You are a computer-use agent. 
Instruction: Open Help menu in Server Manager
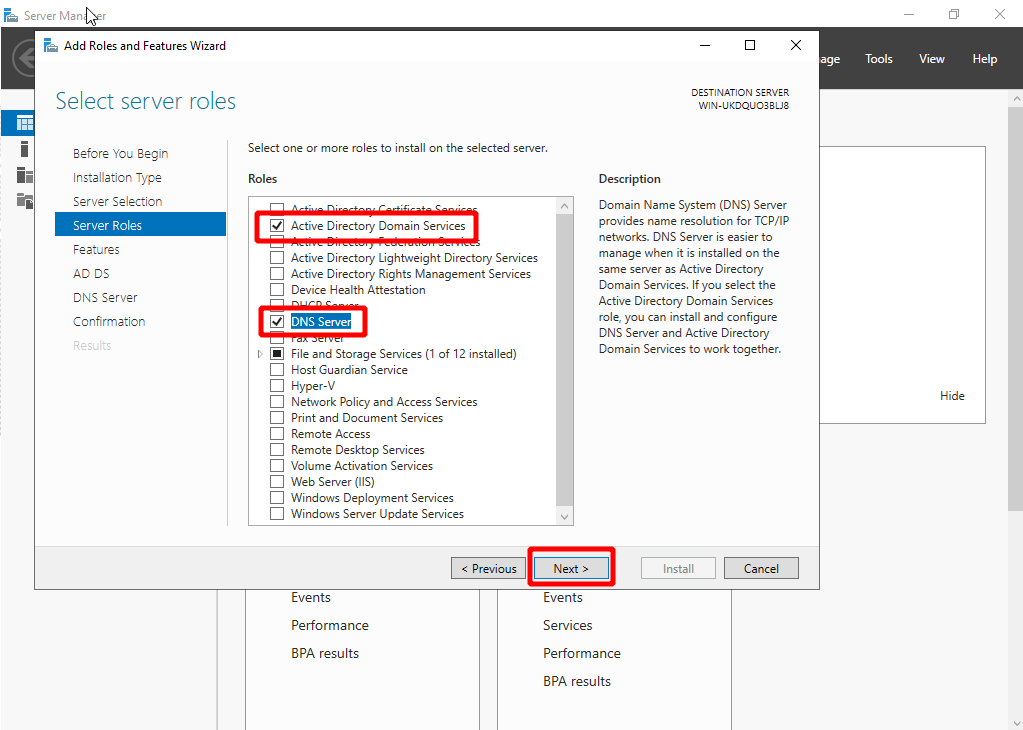(x=985, y=59)
